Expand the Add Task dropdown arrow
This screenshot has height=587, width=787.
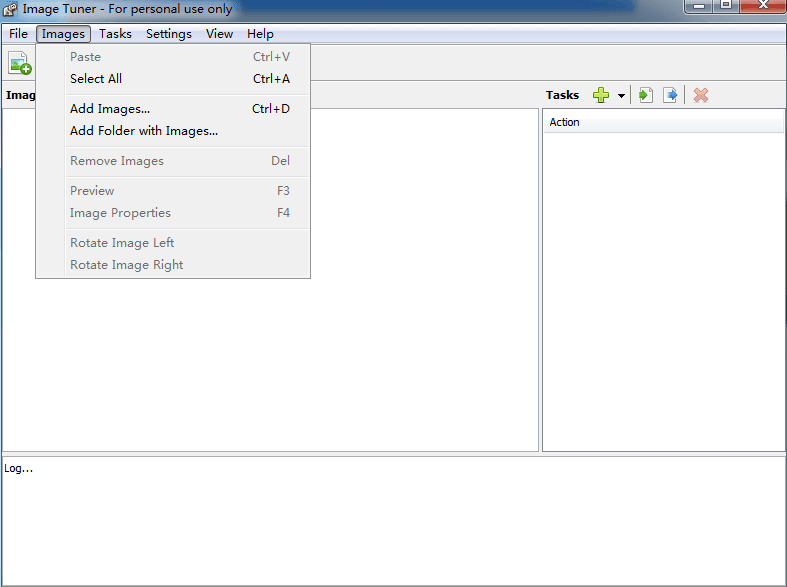pos(621,95)
